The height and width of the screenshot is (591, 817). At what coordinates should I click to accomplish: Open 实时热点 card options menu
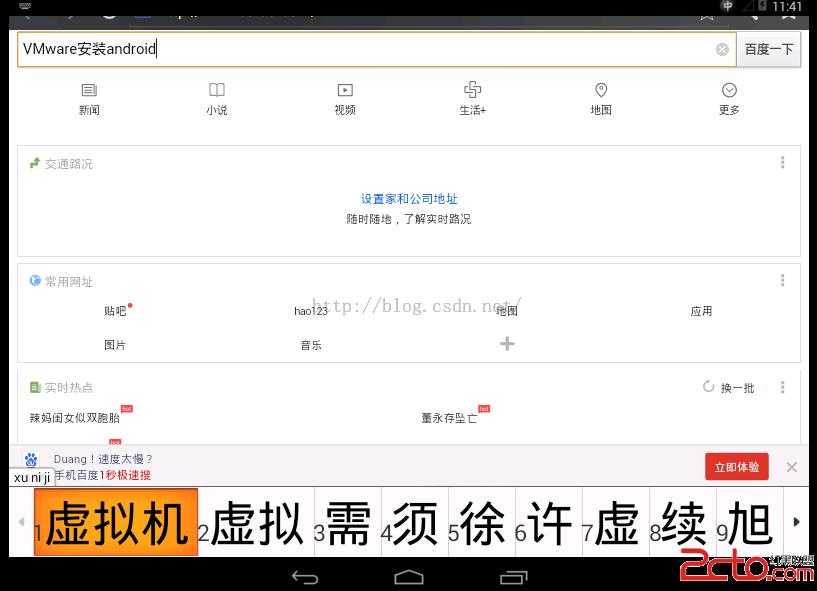click(x=782, y=387)
